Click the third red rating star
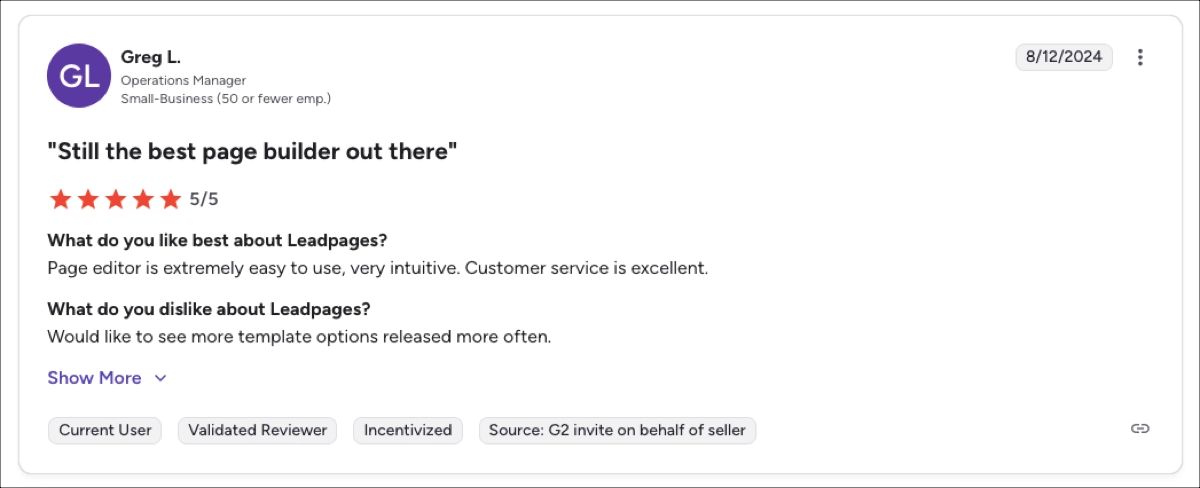The width and height of the screenshot is (1200, 488). coord(116,199)
